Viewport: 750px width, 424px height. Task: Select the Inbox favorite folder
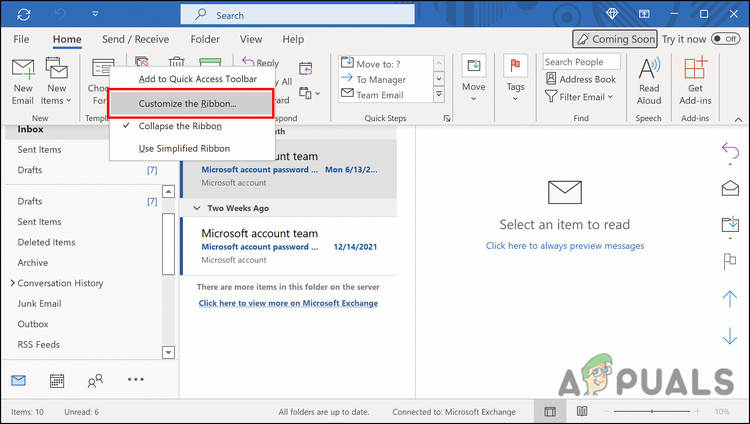[30, 129]
